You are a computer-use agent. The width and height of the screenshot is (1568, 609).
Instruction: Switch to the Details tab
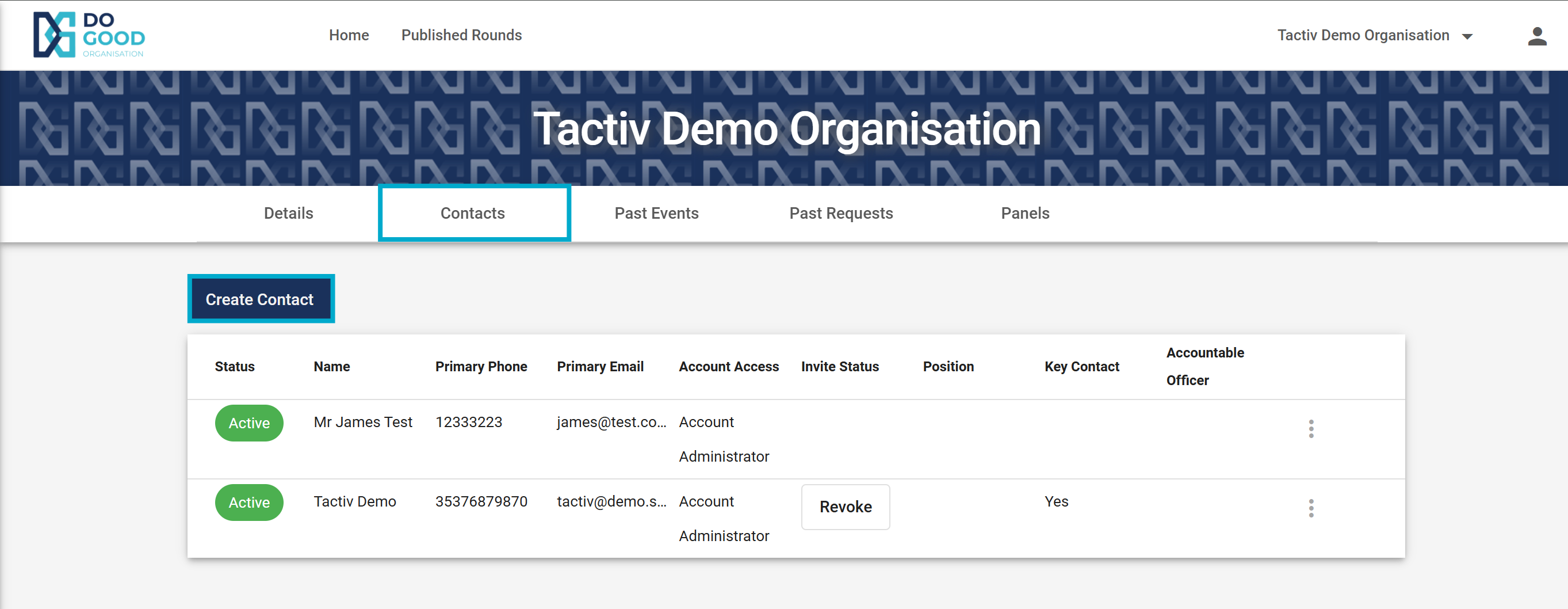[289, 213]
